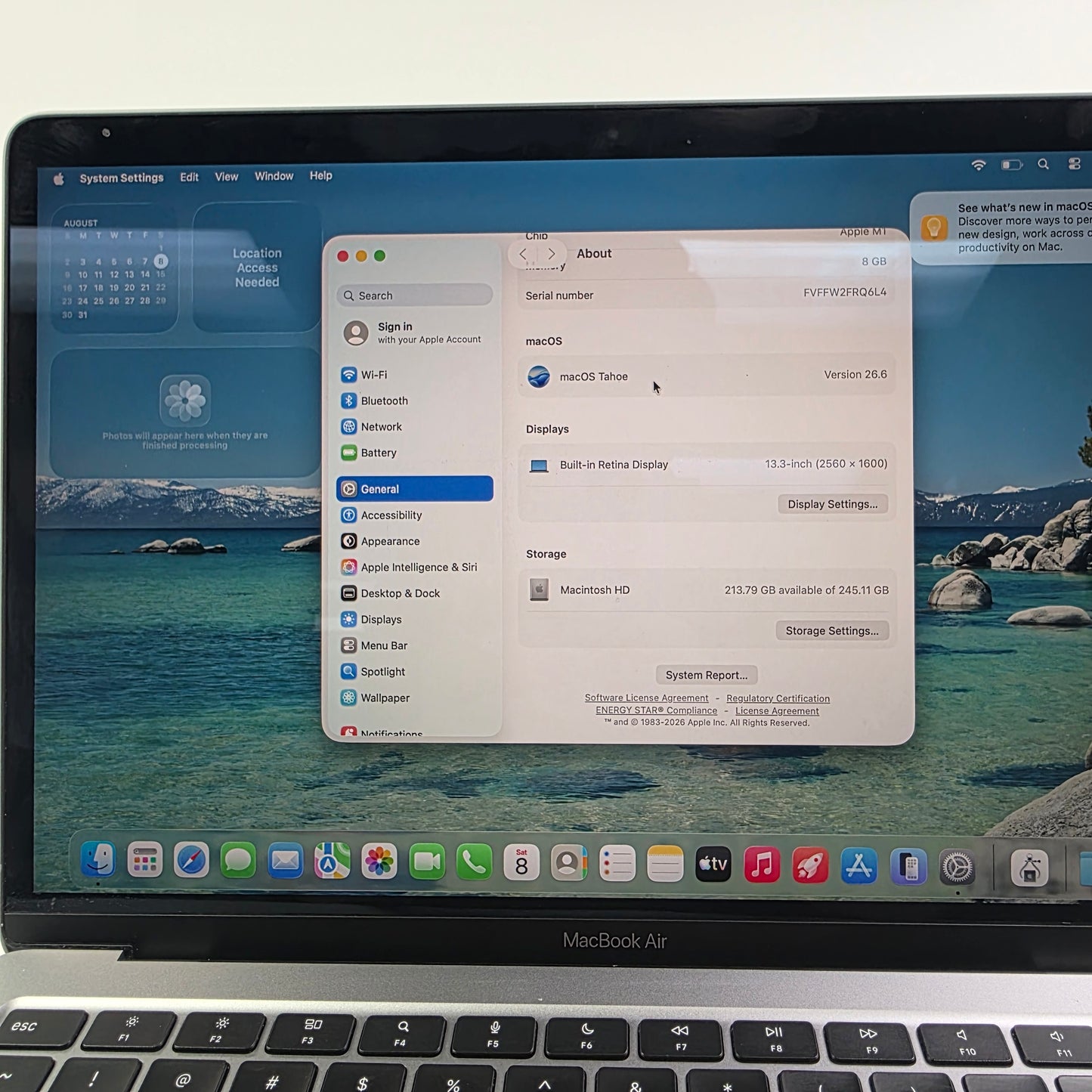Open the Apple menu logo
The width and height of the screenshot is (1092, 1092).
(x=58, y=178)
